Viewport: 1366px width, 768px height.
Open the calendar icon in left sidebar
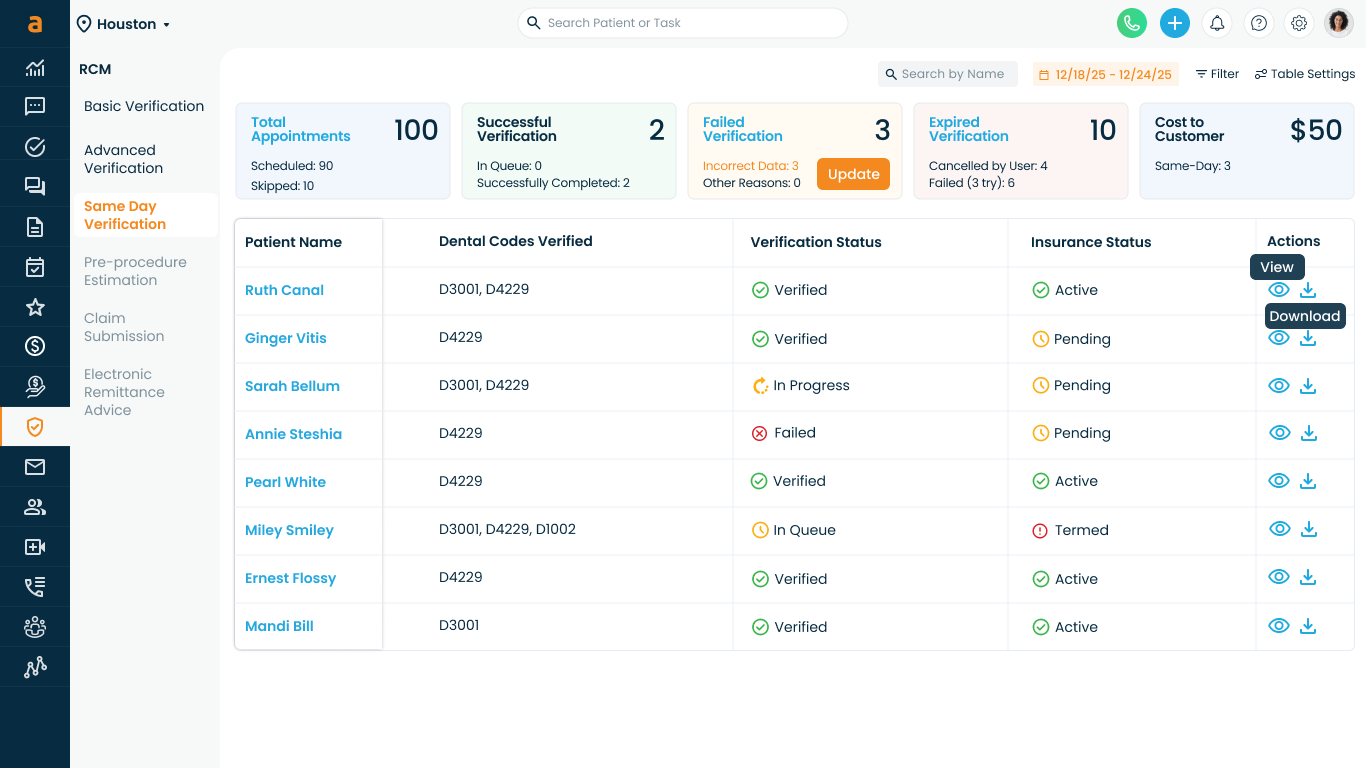[35, 267]
